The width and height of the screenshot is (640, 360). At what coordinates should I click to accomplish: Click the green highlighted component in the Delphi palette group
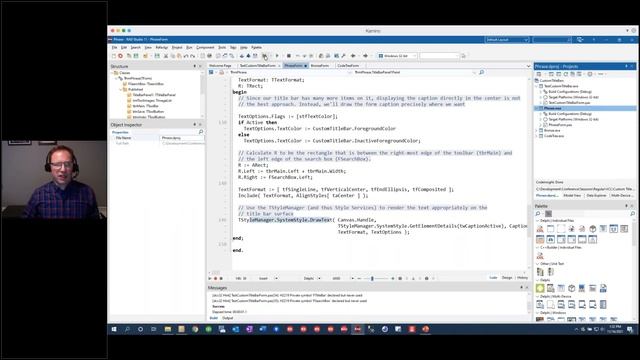pyautogui.click(x=540, y=288)
